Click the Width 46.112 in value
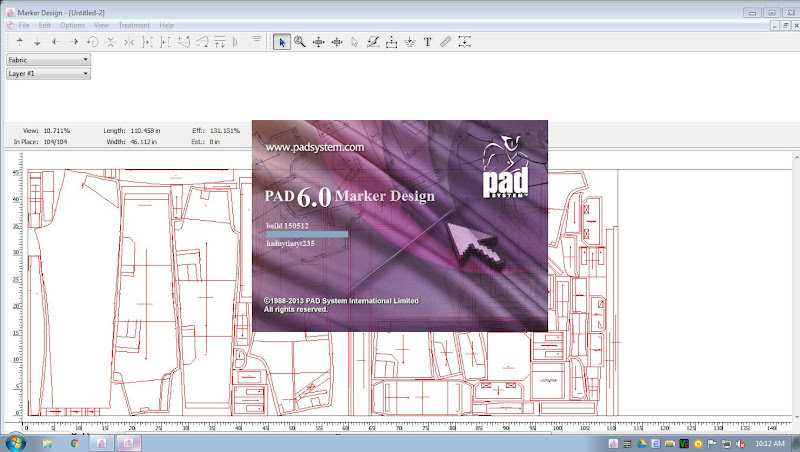This screenshot has height=452, width=800. pyautogui.click(x=143, y=142)
